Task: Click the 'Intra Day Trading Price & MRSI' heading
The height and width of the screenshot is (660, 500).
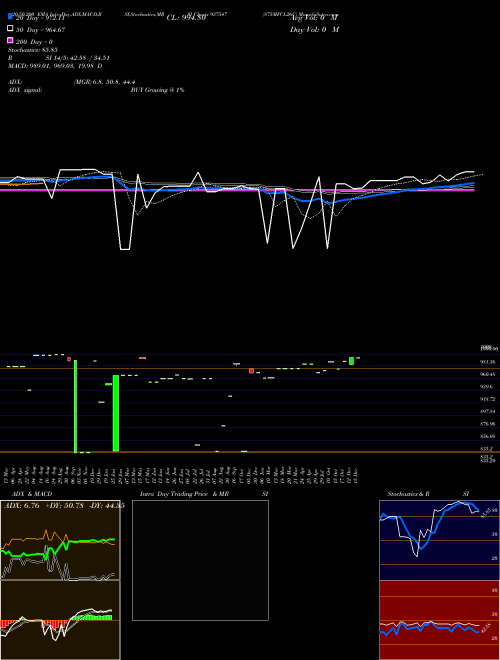Action: click(204, 494)
